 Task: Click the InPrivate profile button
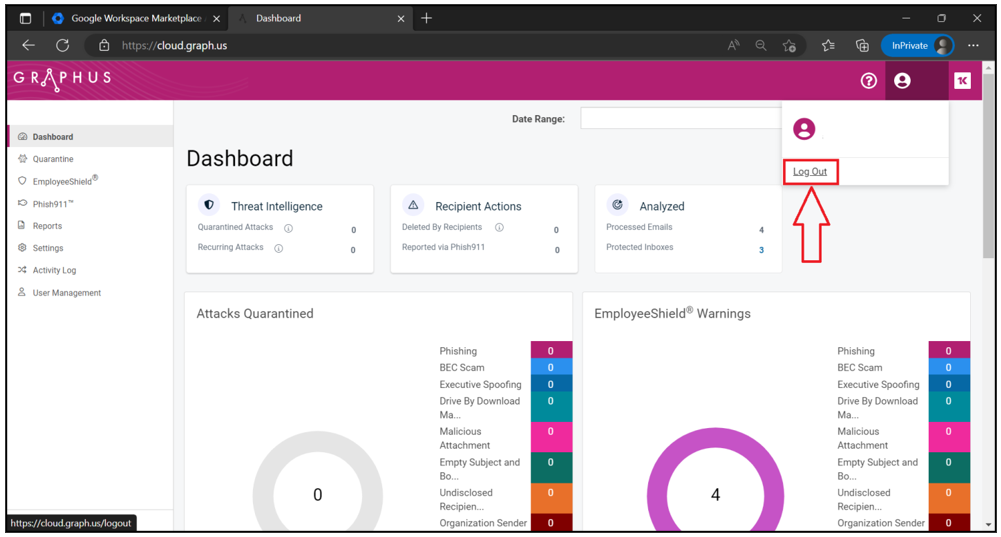[x=918, y=45]
